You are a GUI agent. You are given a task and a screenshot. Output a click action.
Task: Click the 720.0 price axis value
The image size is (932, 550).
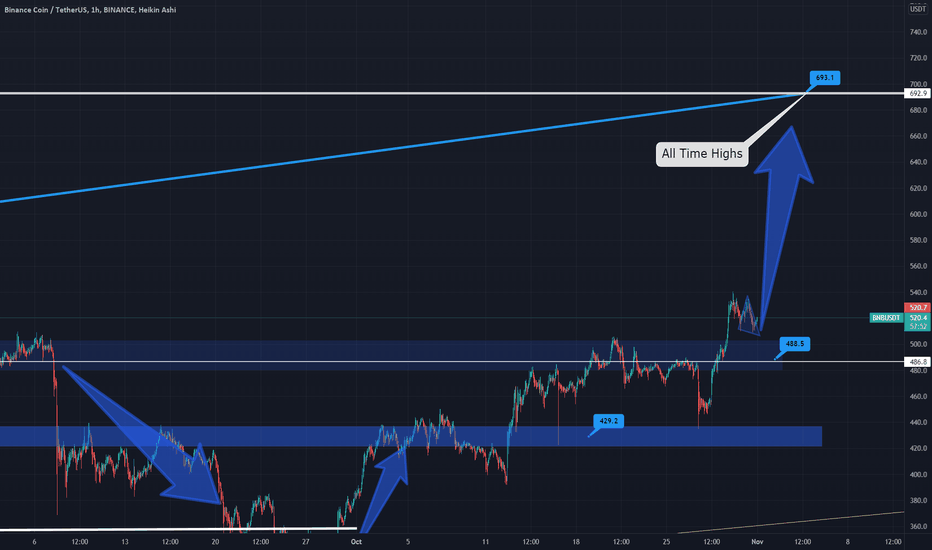tap(918, 58)
